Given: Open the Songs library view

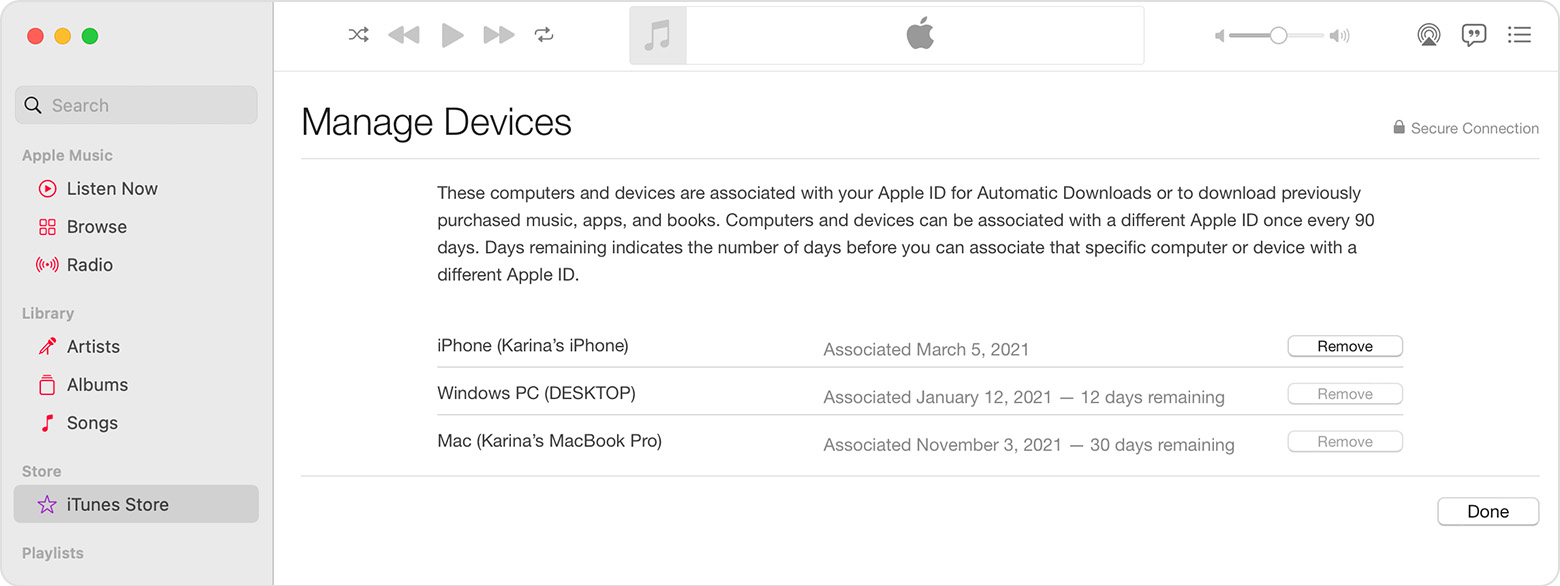Looking at the screenshot, I should [92, 422].
